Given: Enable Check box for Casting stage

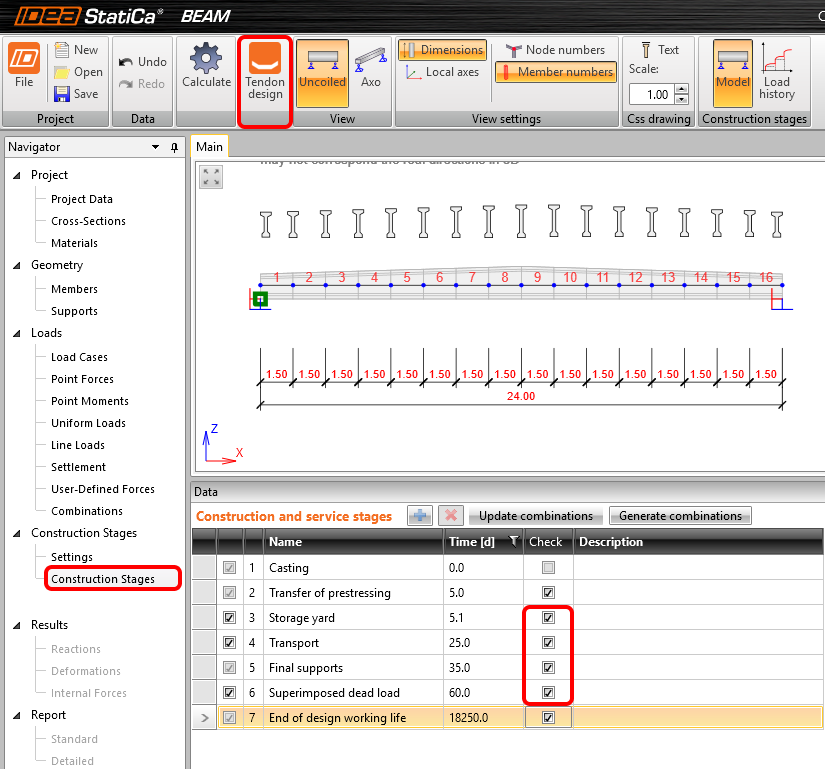Looking at the screenshot, I should [547, 568].
